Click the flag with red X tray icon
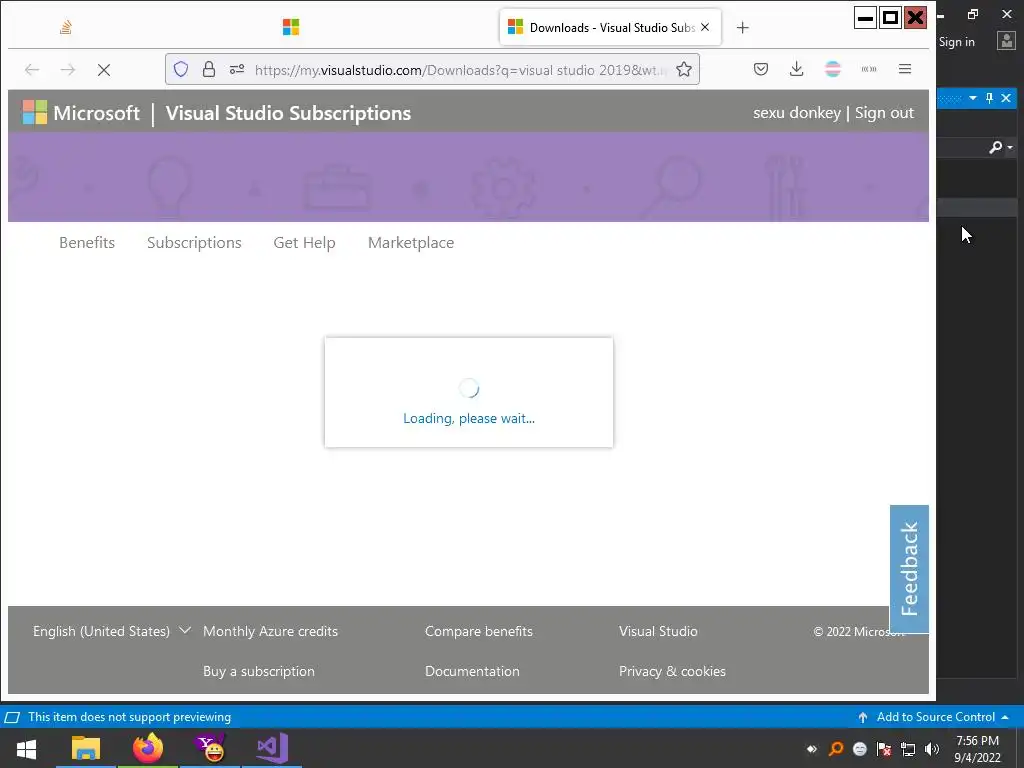Screen dimensions: 1024x768 pos(884,749)
